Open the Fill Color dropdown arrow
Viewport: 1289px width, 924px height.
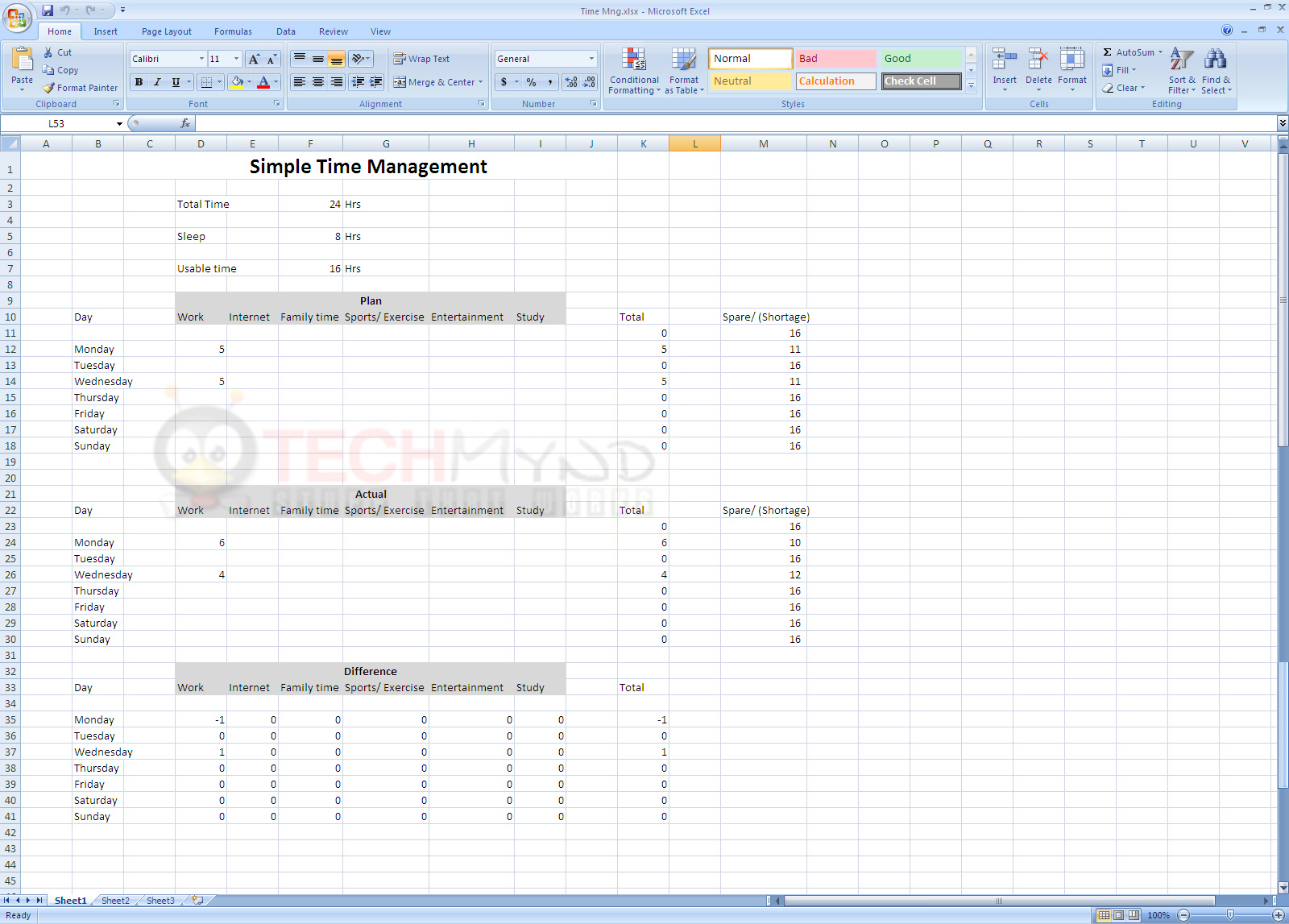tap(249, 81)
